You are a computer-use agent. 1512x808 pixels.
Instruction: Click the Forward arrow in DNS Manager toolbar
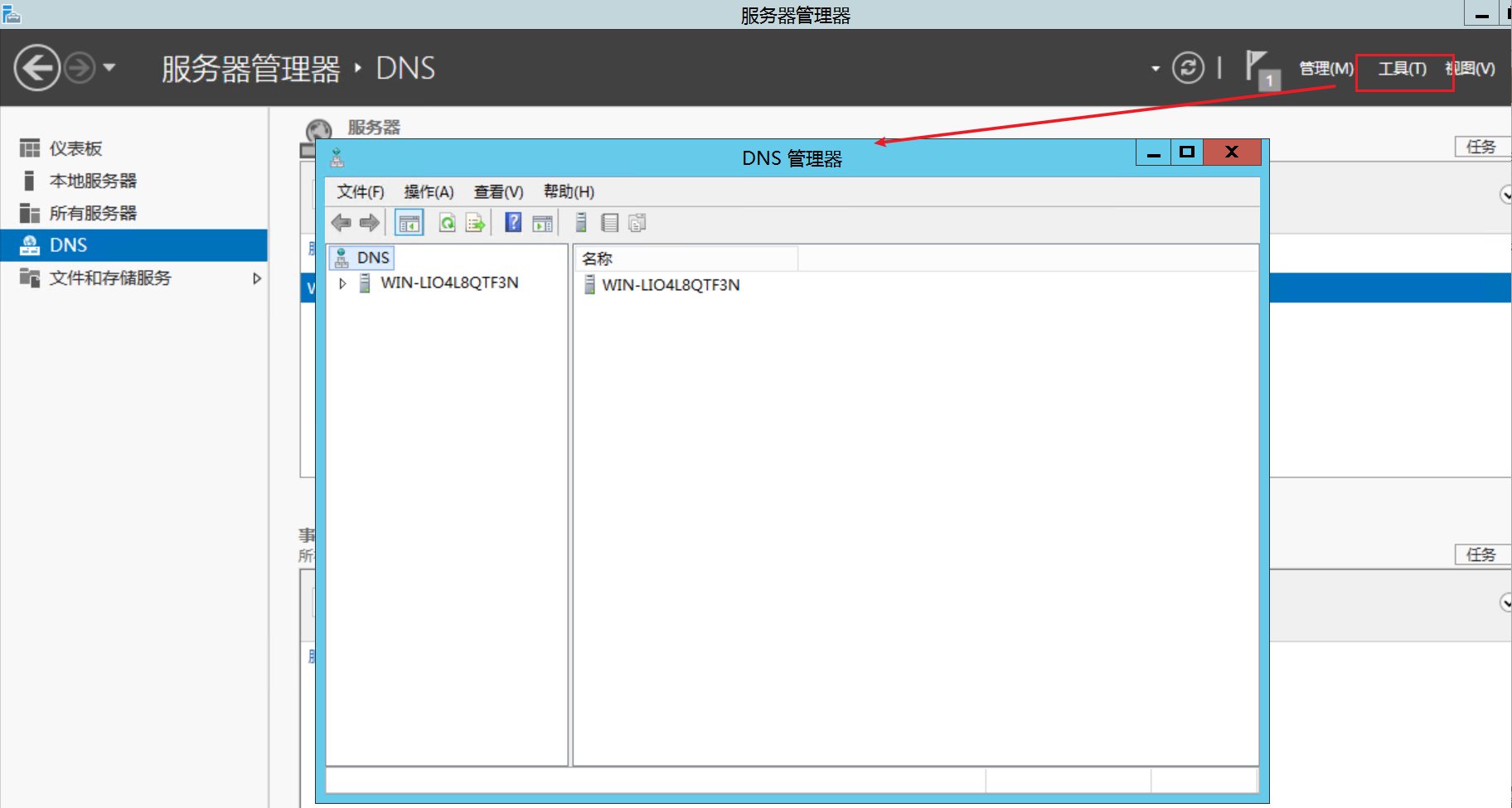[370, 222]
